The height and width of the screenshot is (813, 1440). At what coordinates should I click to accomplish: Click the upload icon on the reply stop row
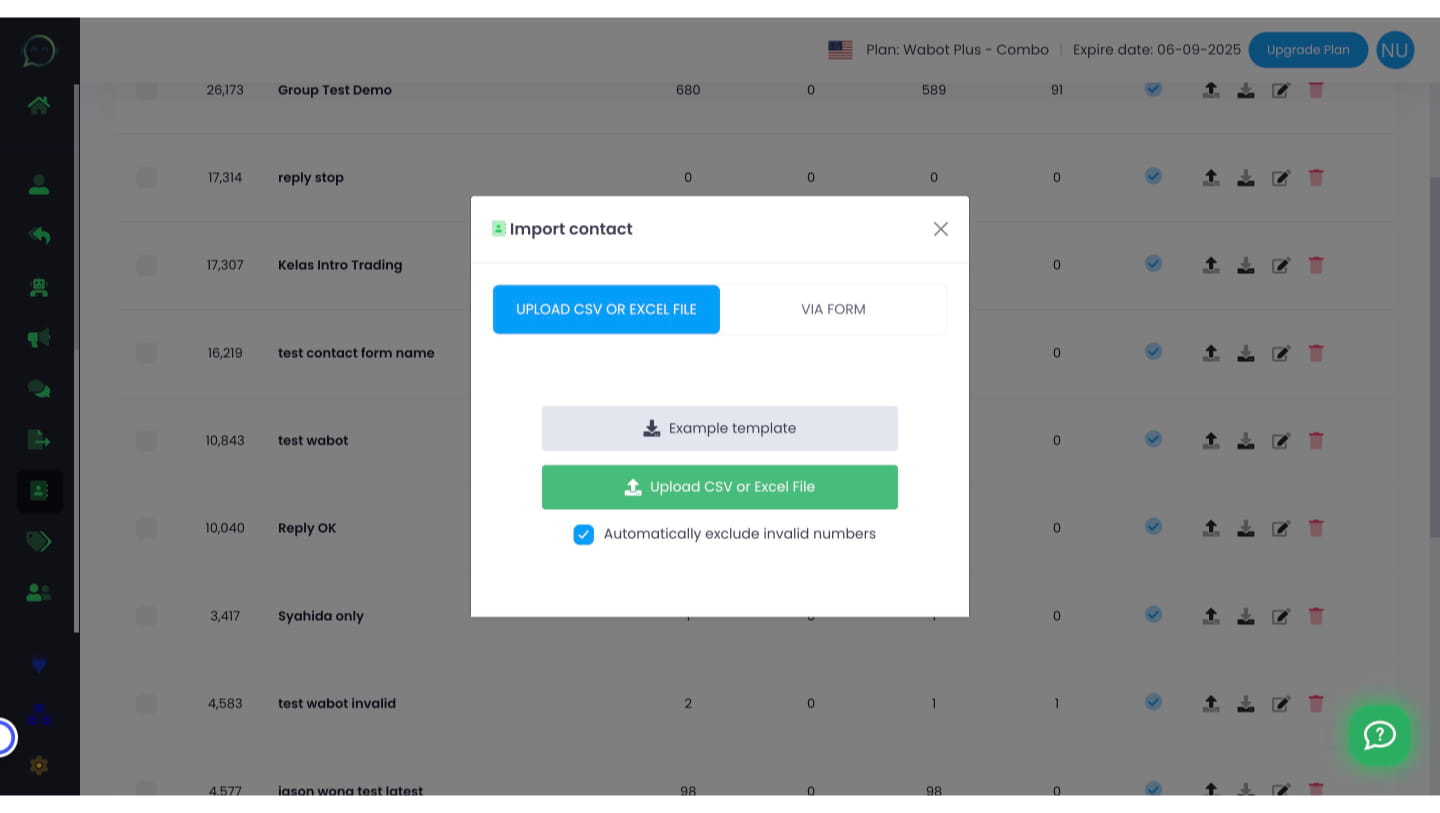(1210, 177)
